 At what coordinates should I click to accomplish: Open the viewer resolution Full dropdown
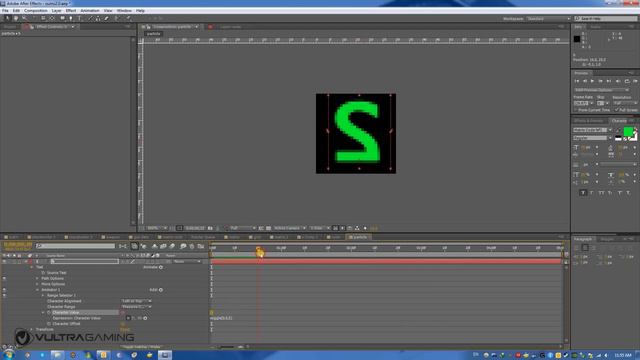click(x=243, y=228)
